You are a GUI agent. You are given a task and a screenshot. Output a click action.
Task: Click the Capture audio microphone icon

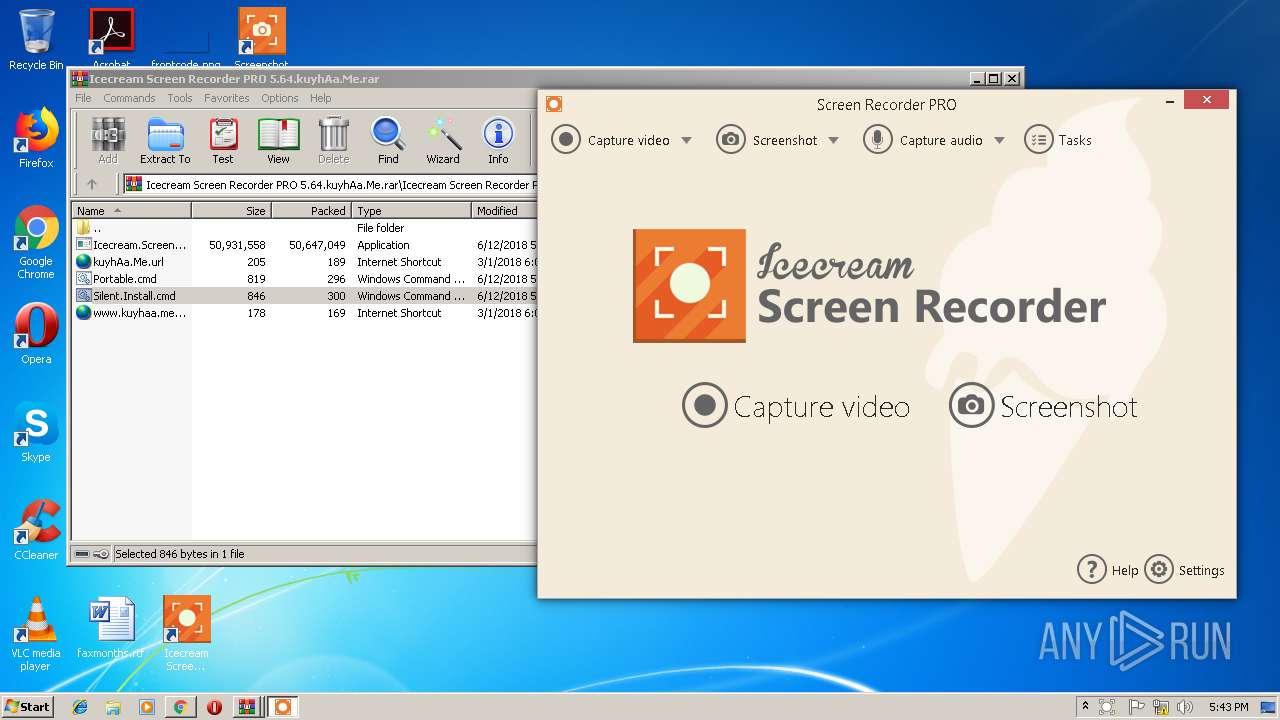click(878, 140)
